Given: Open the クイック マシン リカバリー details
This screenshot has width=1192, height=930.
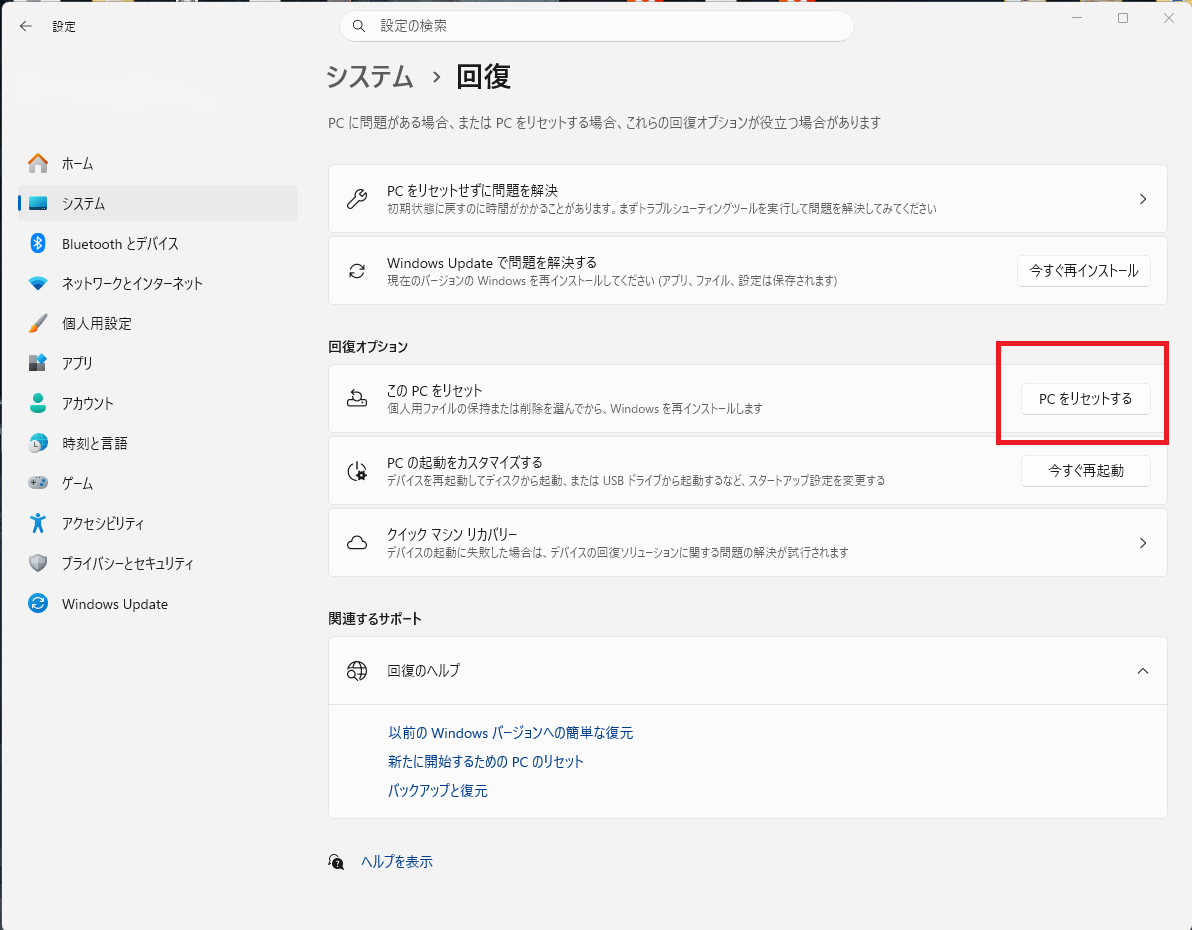Looking at the screenshot, I should pyautogui.click(x=1142, y=542).
